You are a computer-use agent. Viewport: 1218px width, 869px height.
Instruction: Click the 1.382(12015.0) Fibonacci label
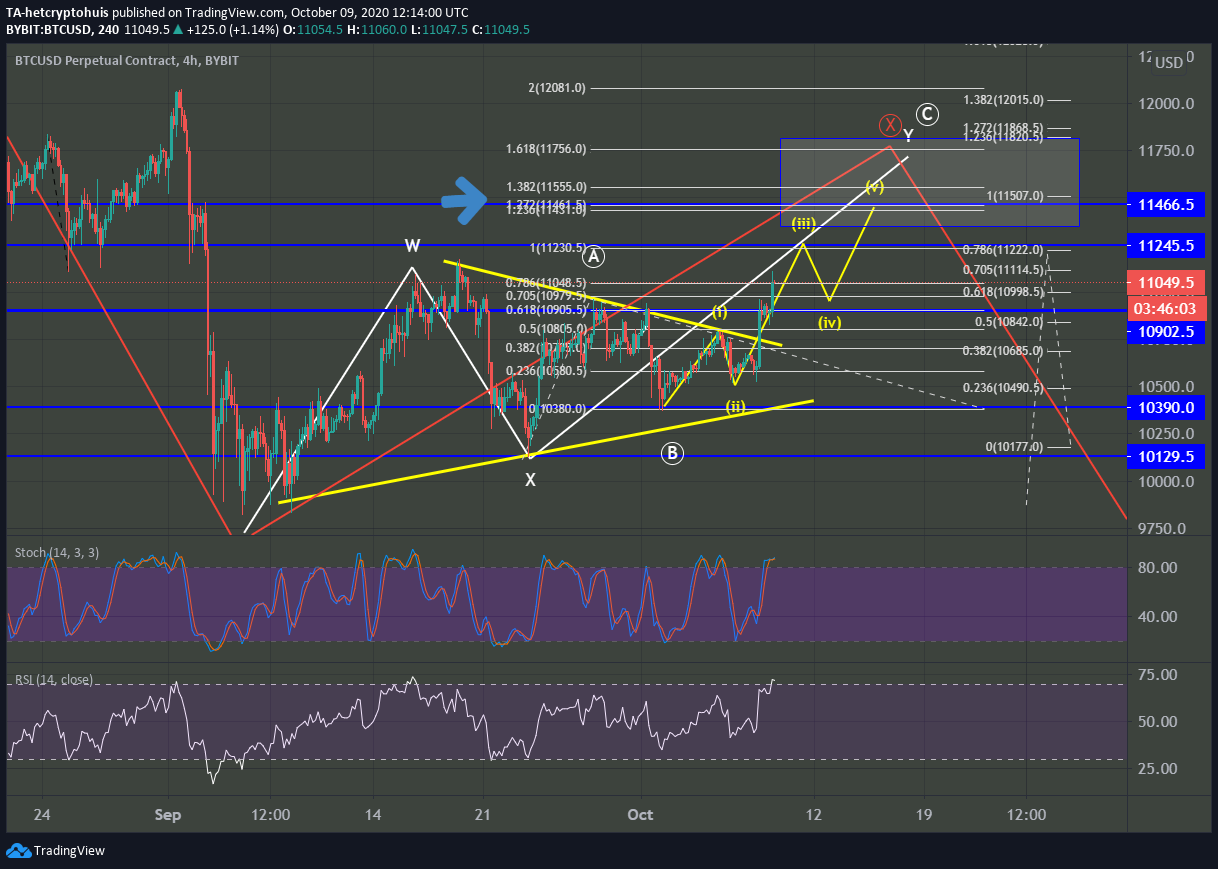point(1004,100)
